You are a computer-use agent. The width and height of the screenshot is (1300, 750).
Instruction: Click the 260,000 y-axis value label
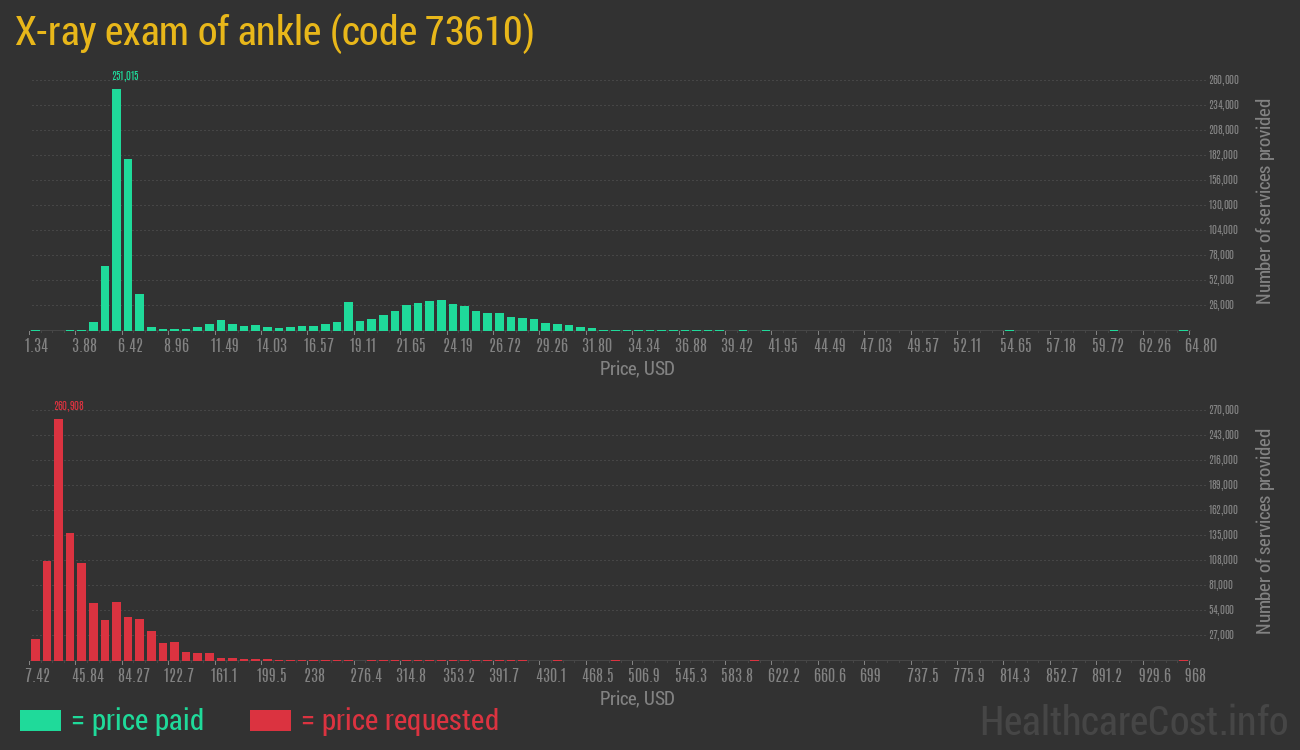[x=1224, y=80]
